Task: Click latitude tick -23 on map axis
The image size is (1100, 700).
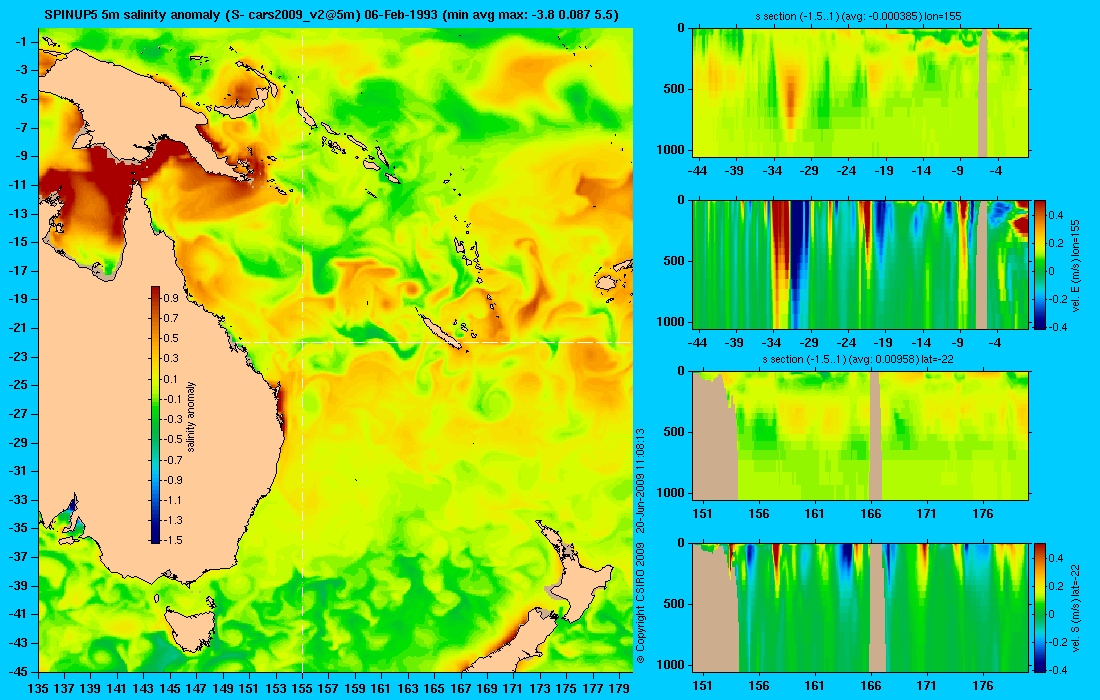Action: pyautogui.click(x=18, y=356)
